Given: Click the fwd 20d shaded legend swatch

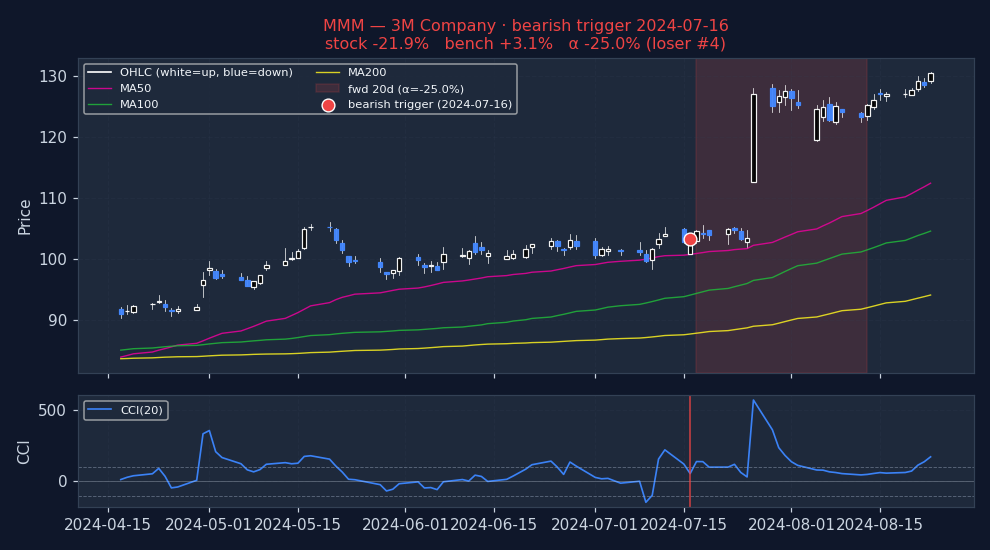Looking at the screenshot, I should (327, 89).
